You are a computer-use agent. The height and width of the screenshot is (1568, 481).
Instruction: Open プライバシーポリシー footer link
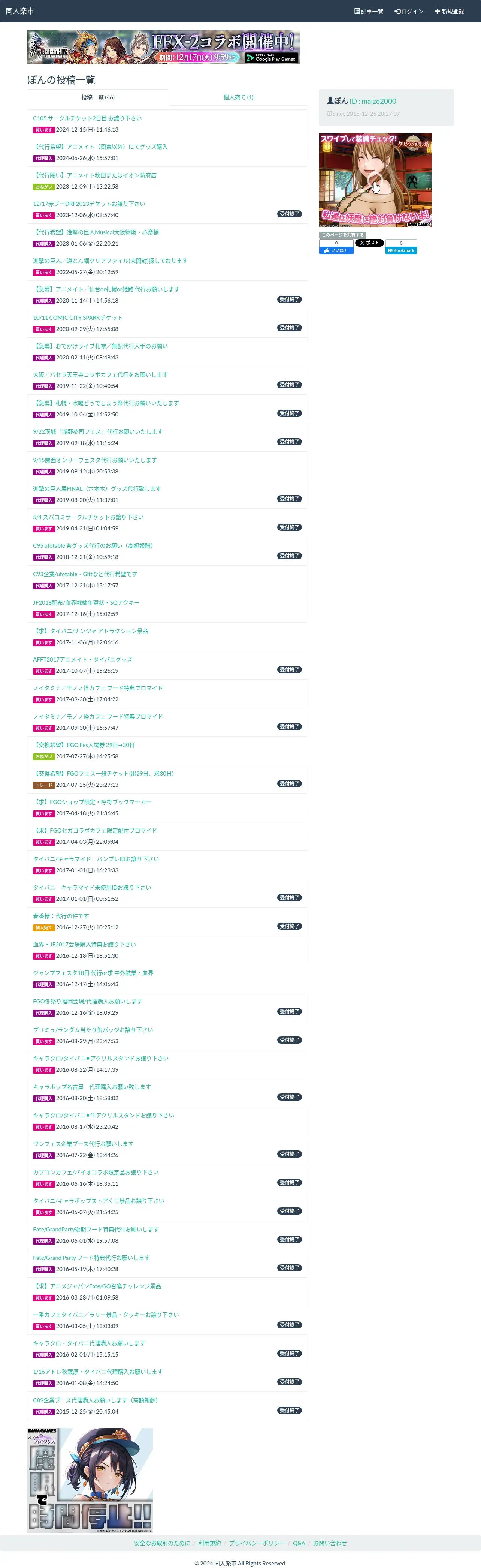pyautogui.click(x=257, y=1543)
